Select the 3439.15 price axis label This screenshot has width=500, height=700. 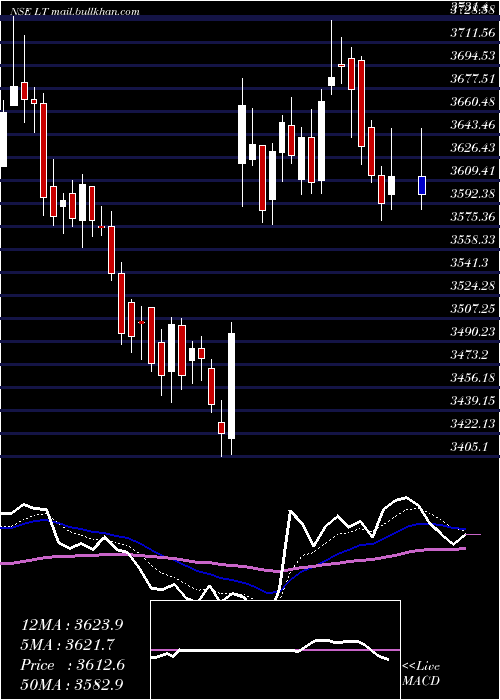coord(473,401)
